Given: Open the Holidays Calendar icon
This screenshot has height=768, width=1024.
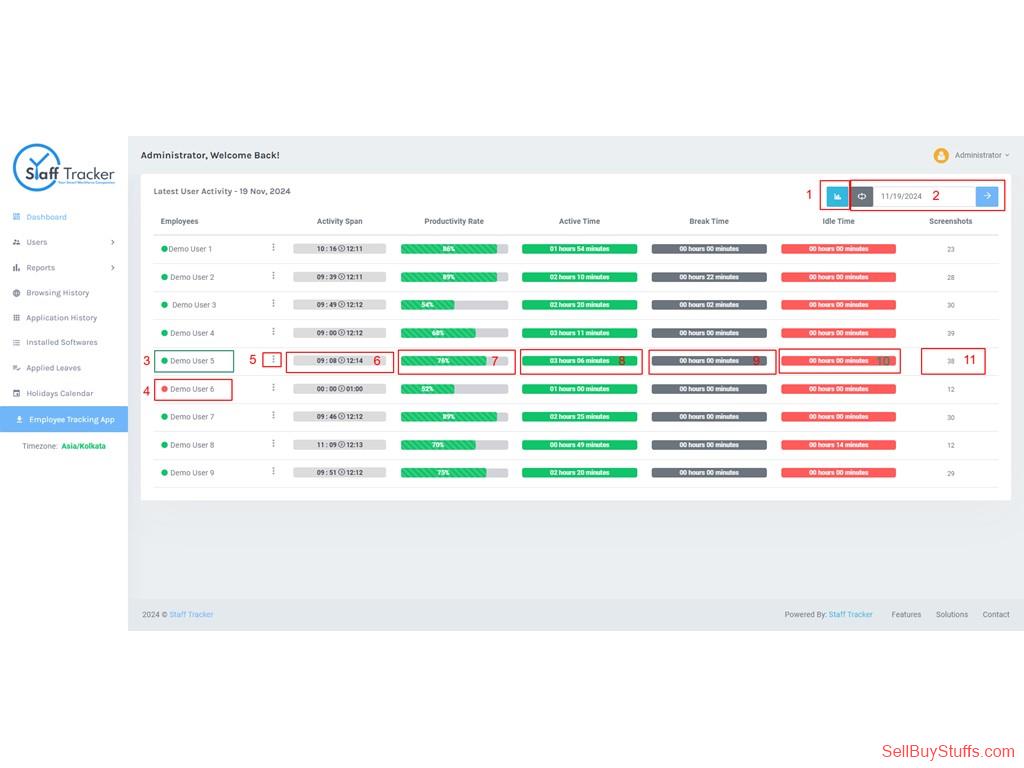Looking at the screenshot, I should pyautogui.click(x=18, y=393).
